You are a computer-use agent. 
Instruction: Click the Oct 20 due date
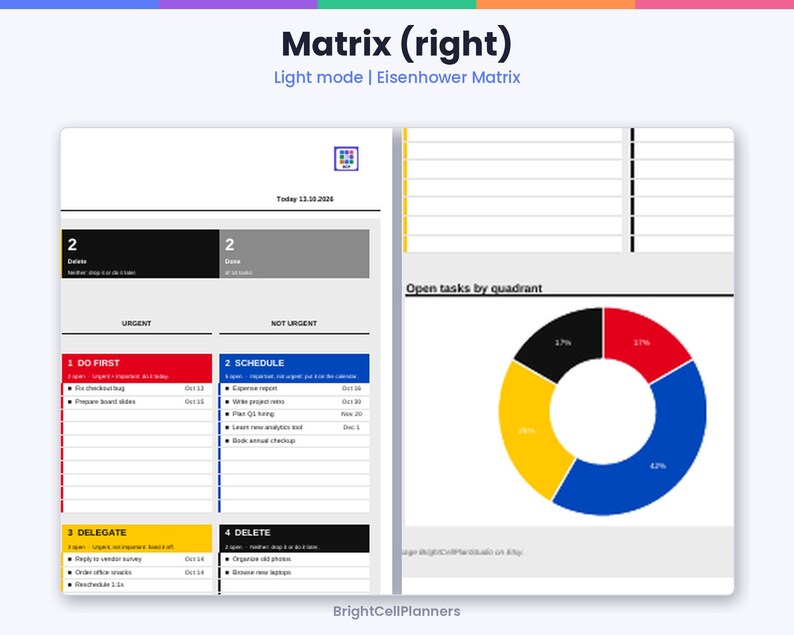tap(351, 402)
